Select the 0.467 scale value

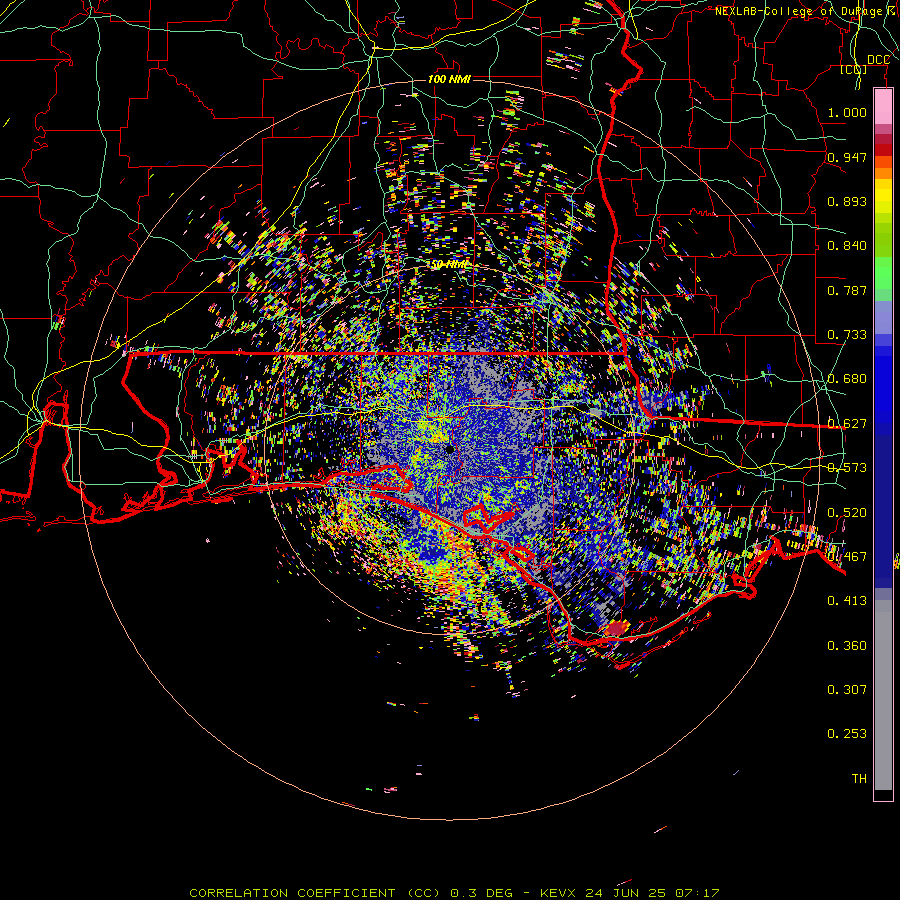point(847,557)
